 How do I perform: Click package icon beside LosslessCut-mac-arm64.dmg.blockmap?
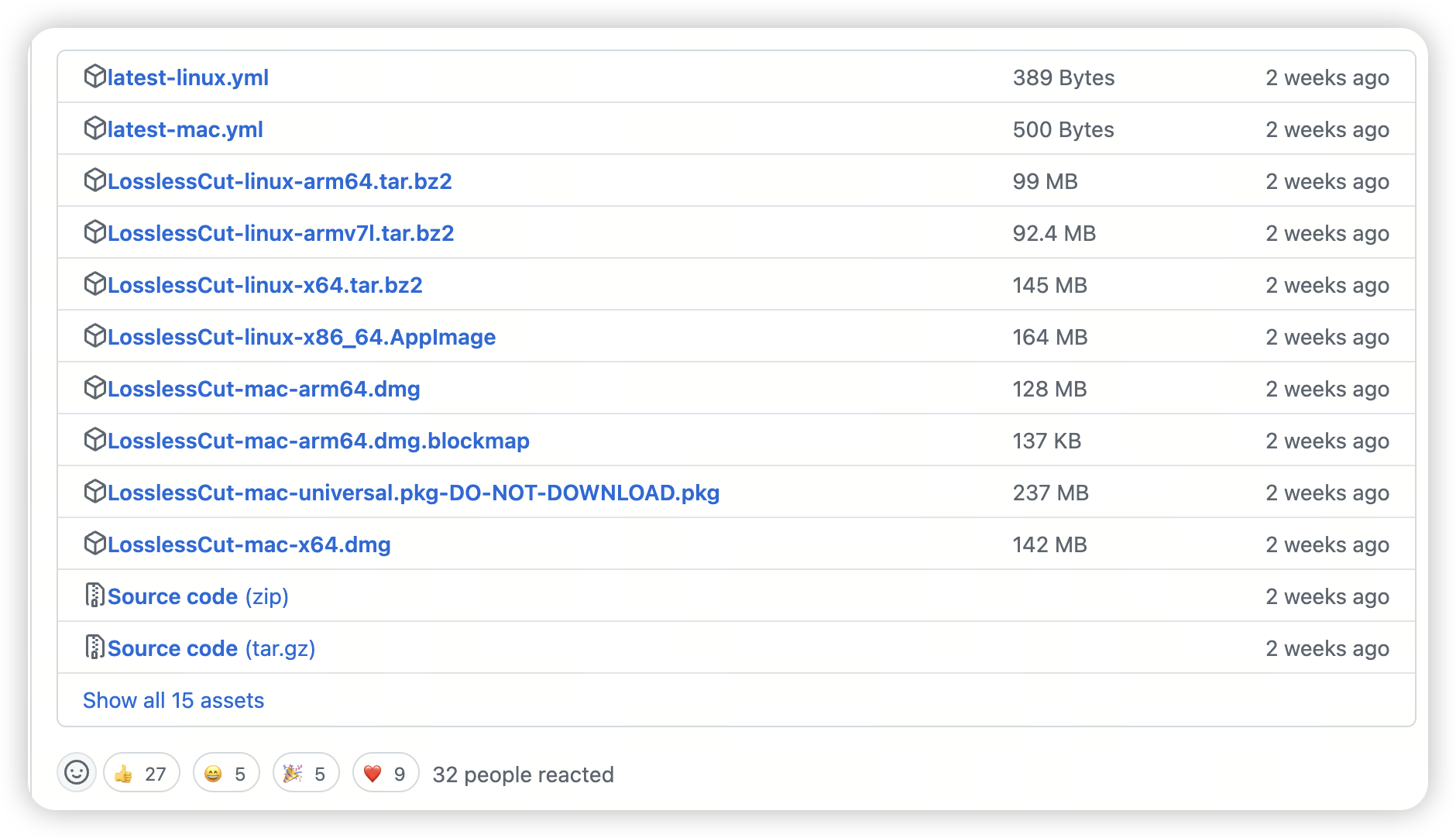coord(94,440)
